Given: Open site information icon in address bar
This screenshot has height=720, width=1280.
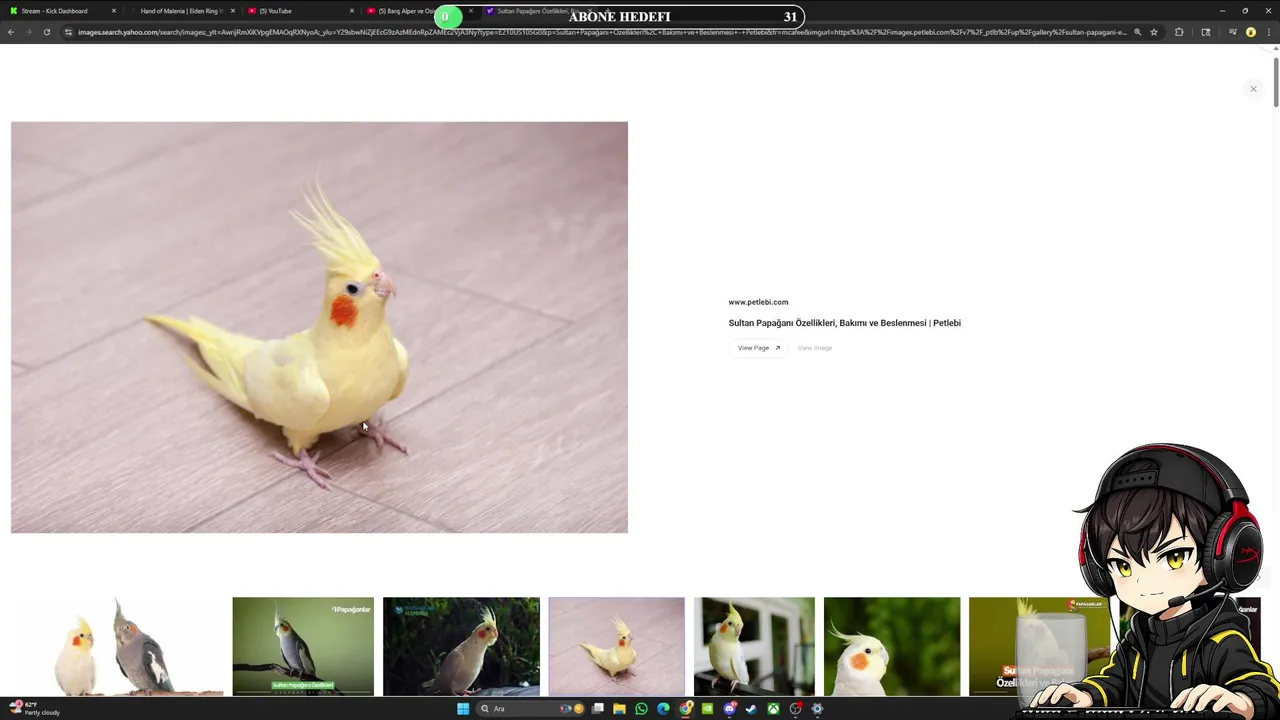Looking at the screenshot, I should tap(68, 32).
